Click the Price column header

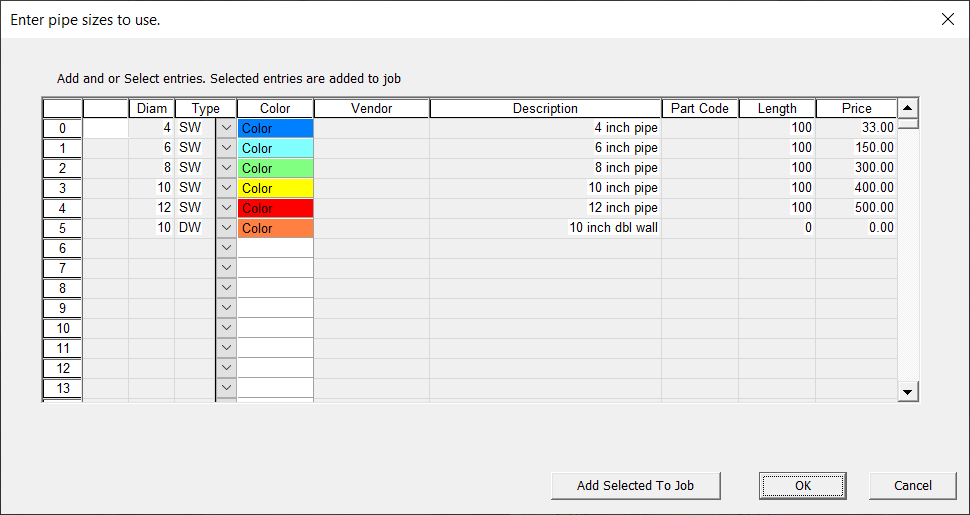(856, 108)
